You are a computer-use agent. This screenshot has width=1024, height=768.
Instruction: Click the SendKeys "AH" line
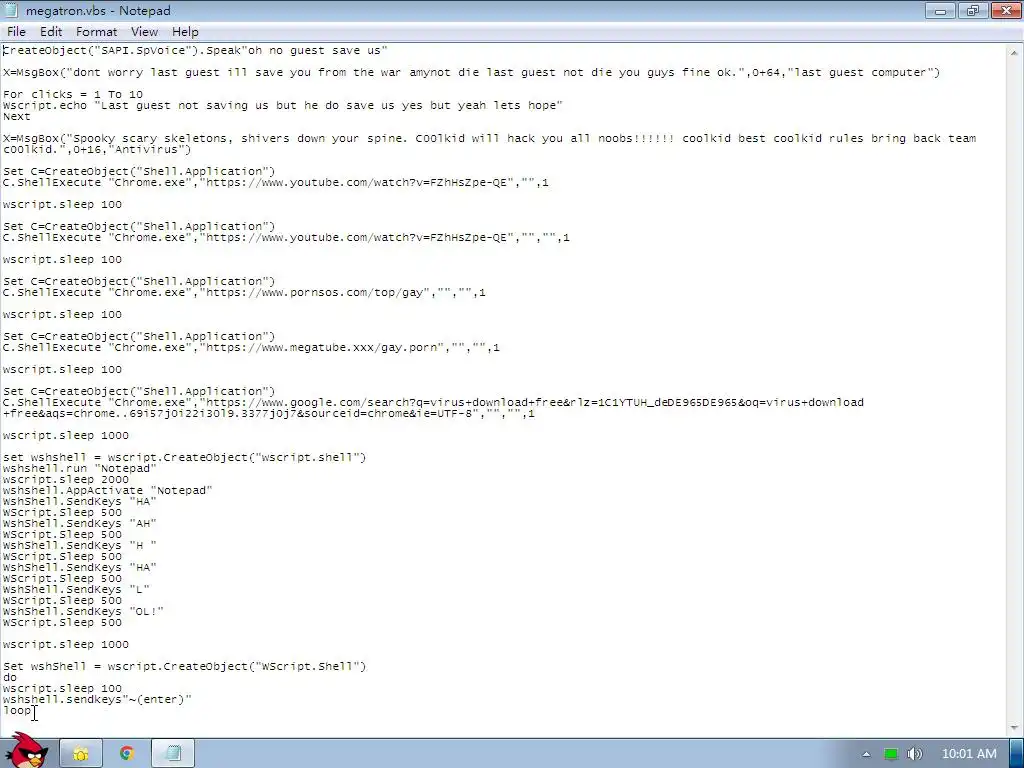pos(80,523)
